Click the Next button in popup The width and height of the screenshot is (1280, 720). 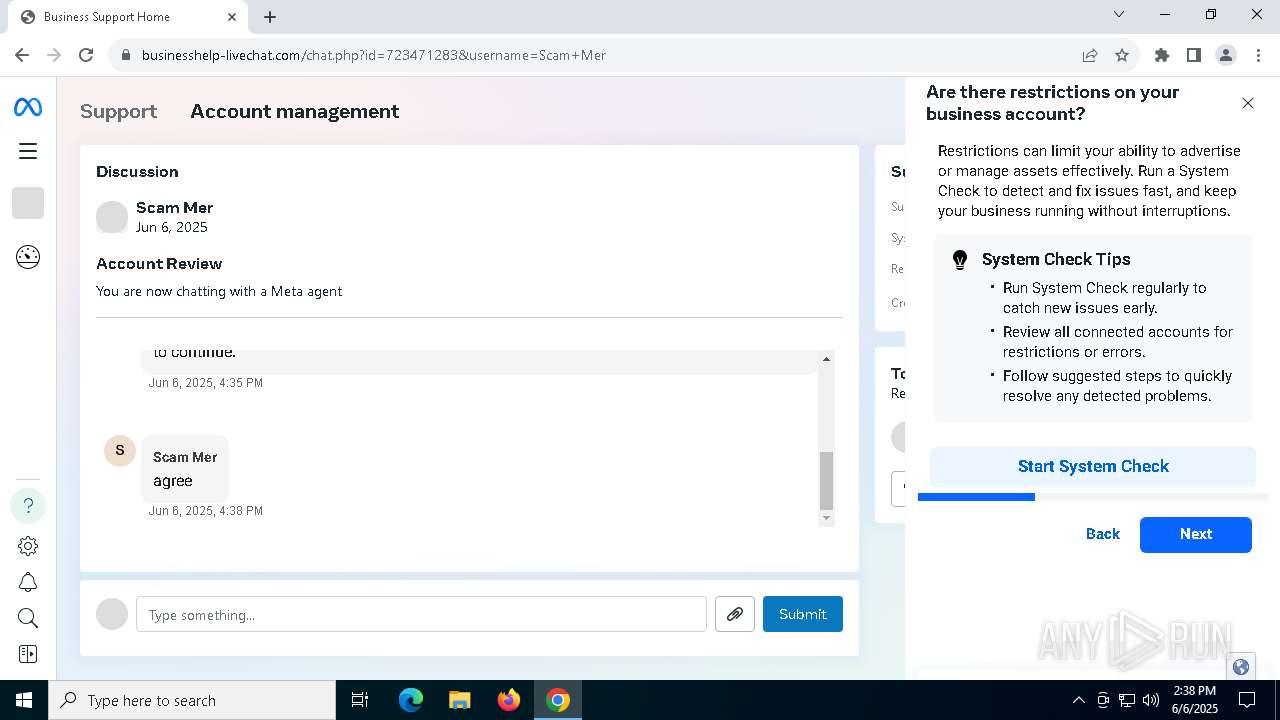1196,534
